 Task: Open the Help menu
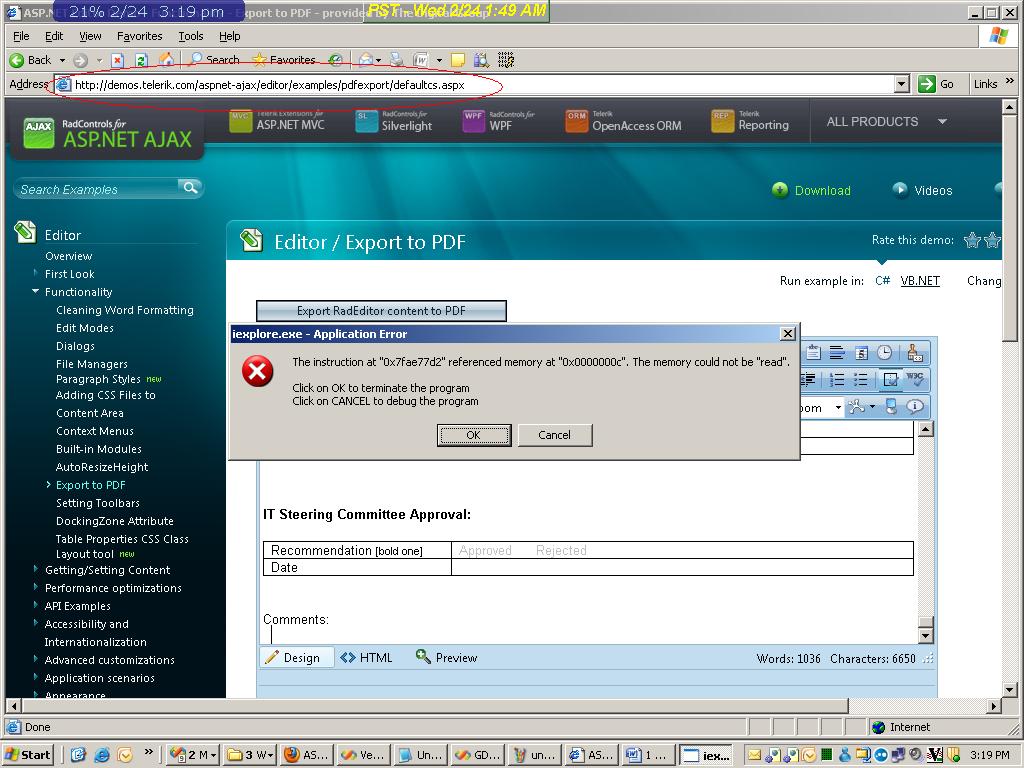[229, 36]
